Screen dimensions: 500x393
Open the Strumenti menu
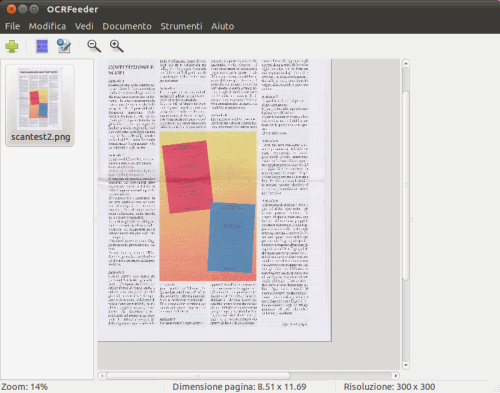181,26
